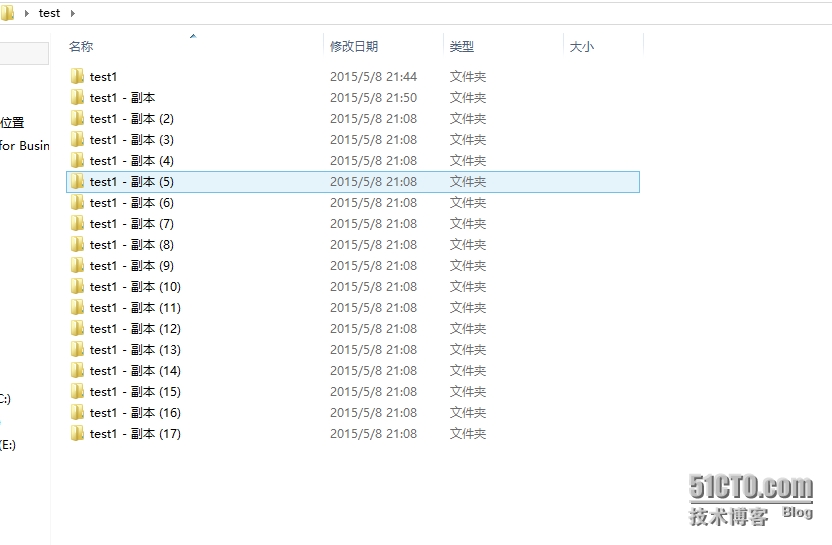Select the name test1 - 副本 (16)

click(x=135, y=413)
